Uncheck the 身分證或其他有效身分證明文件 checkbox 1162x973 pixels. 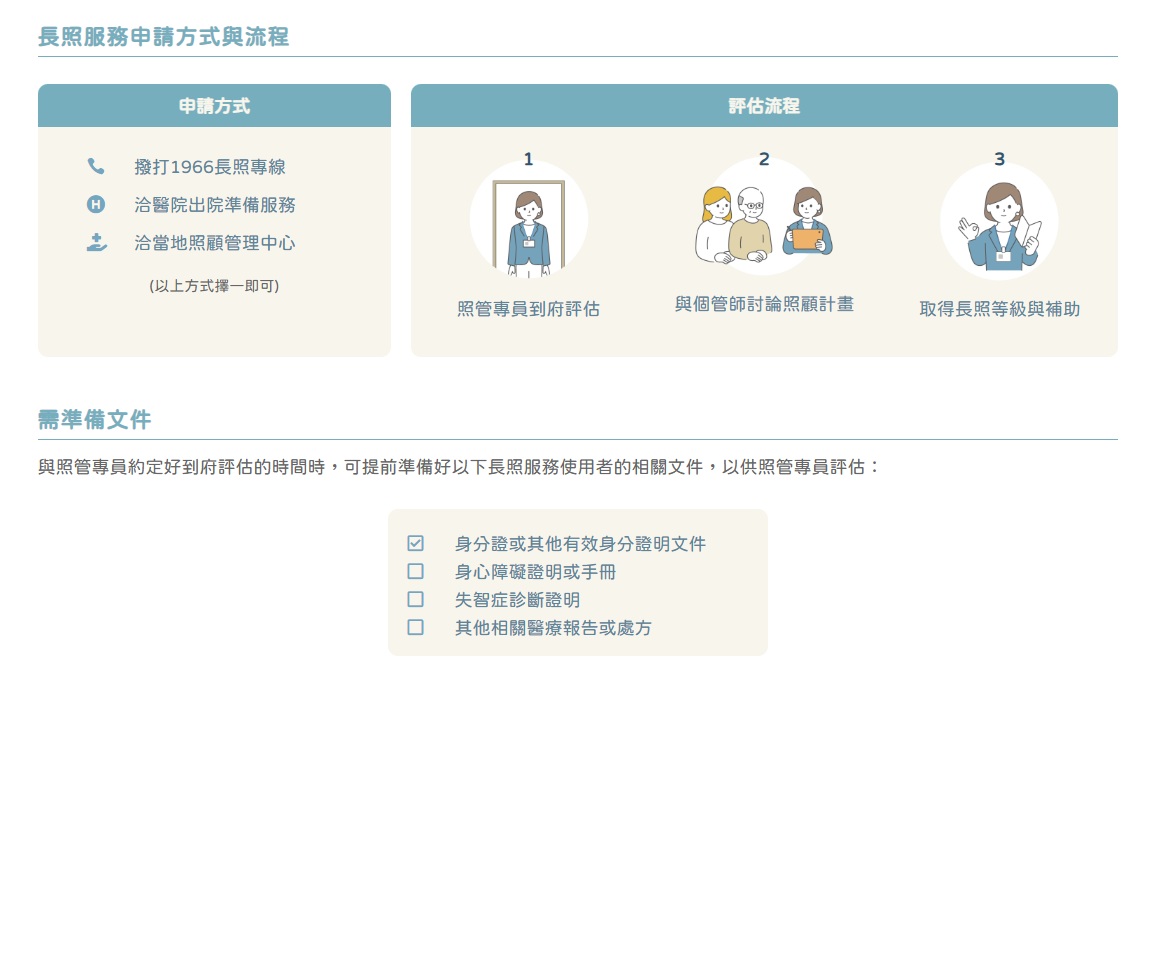(x=416, y=544)
